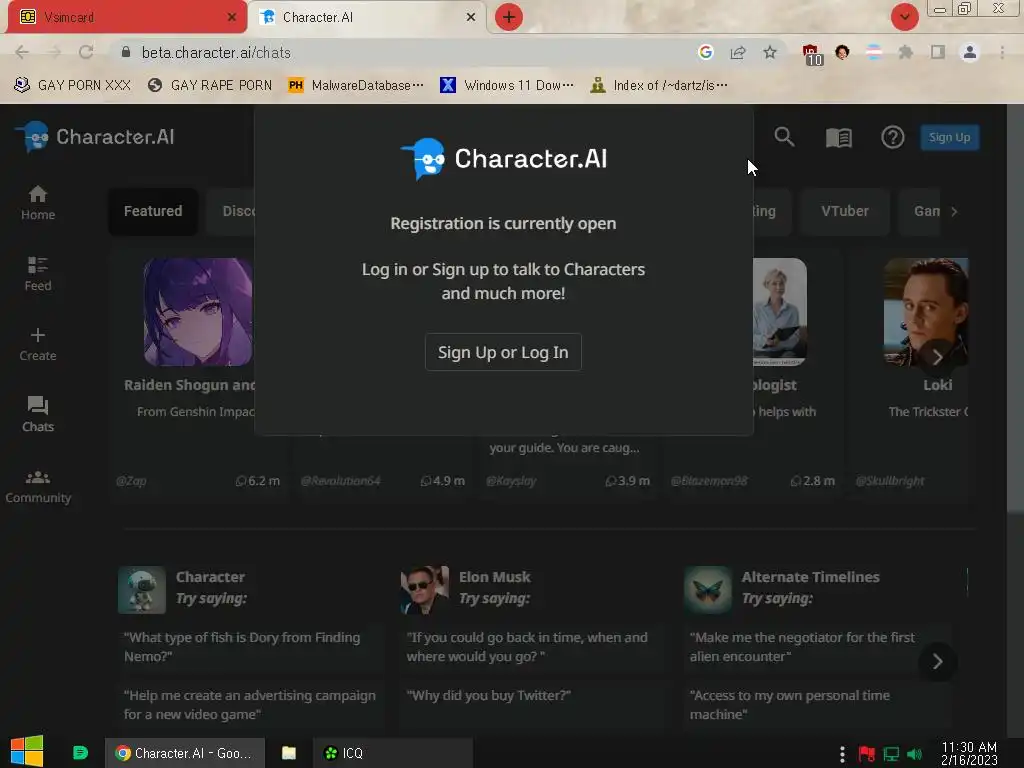
Task: Toggle the browser side panel
Action: click(x=938, y=52)
